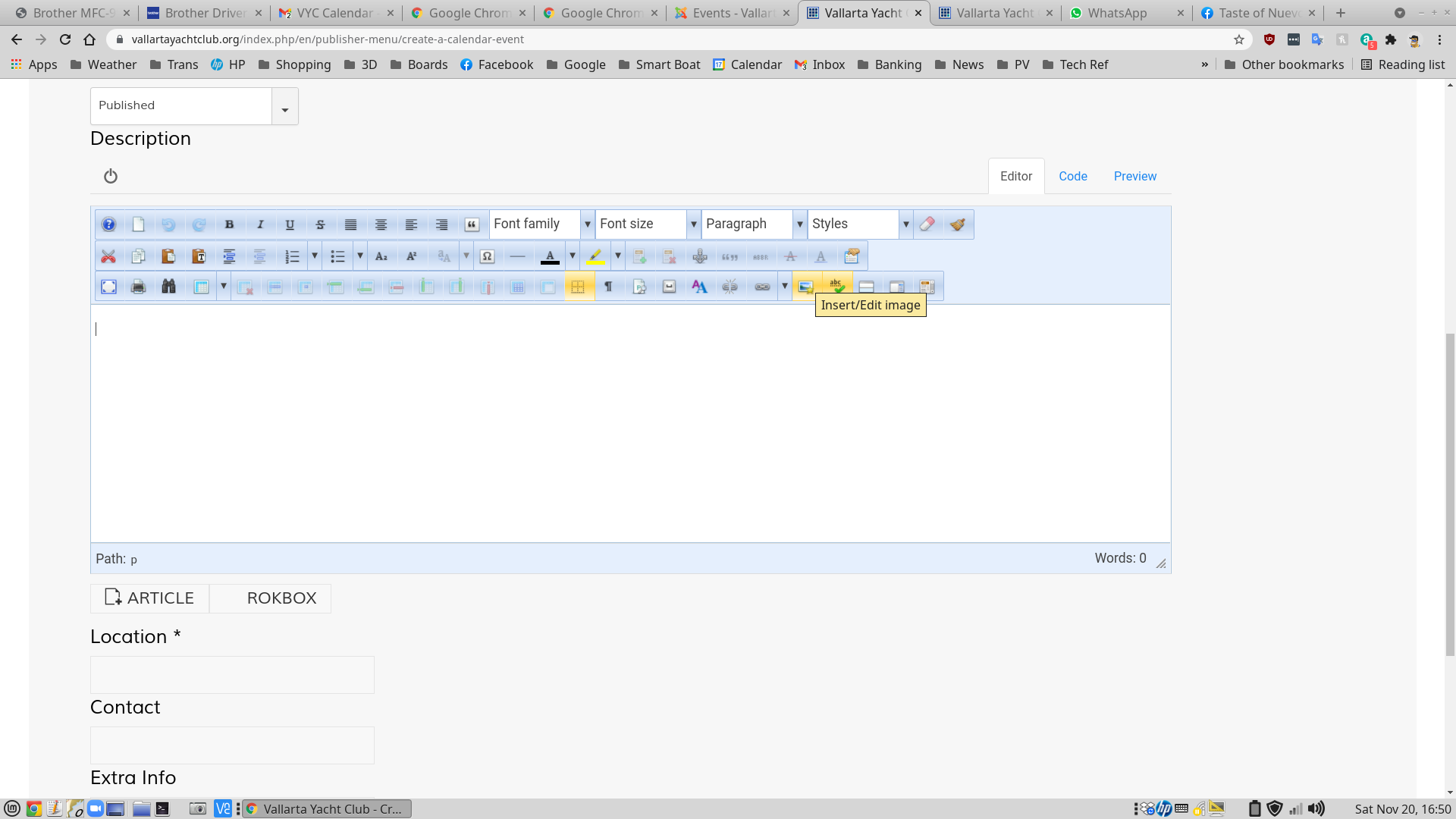Expand the Published status dropdown

coord(285,107)
